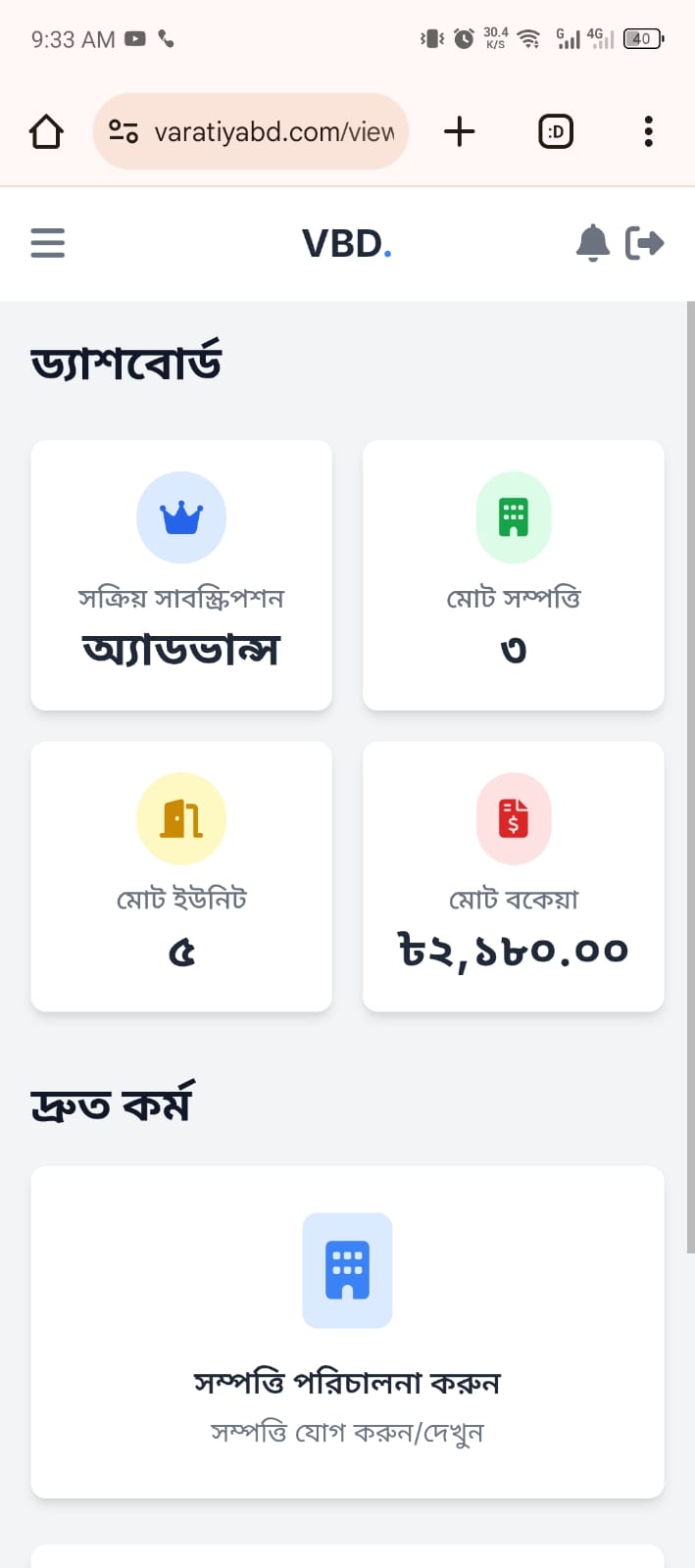The image size is (695, 1568).
Task: Open the hamburger navigation menu
Action: [x=47, y=243]
